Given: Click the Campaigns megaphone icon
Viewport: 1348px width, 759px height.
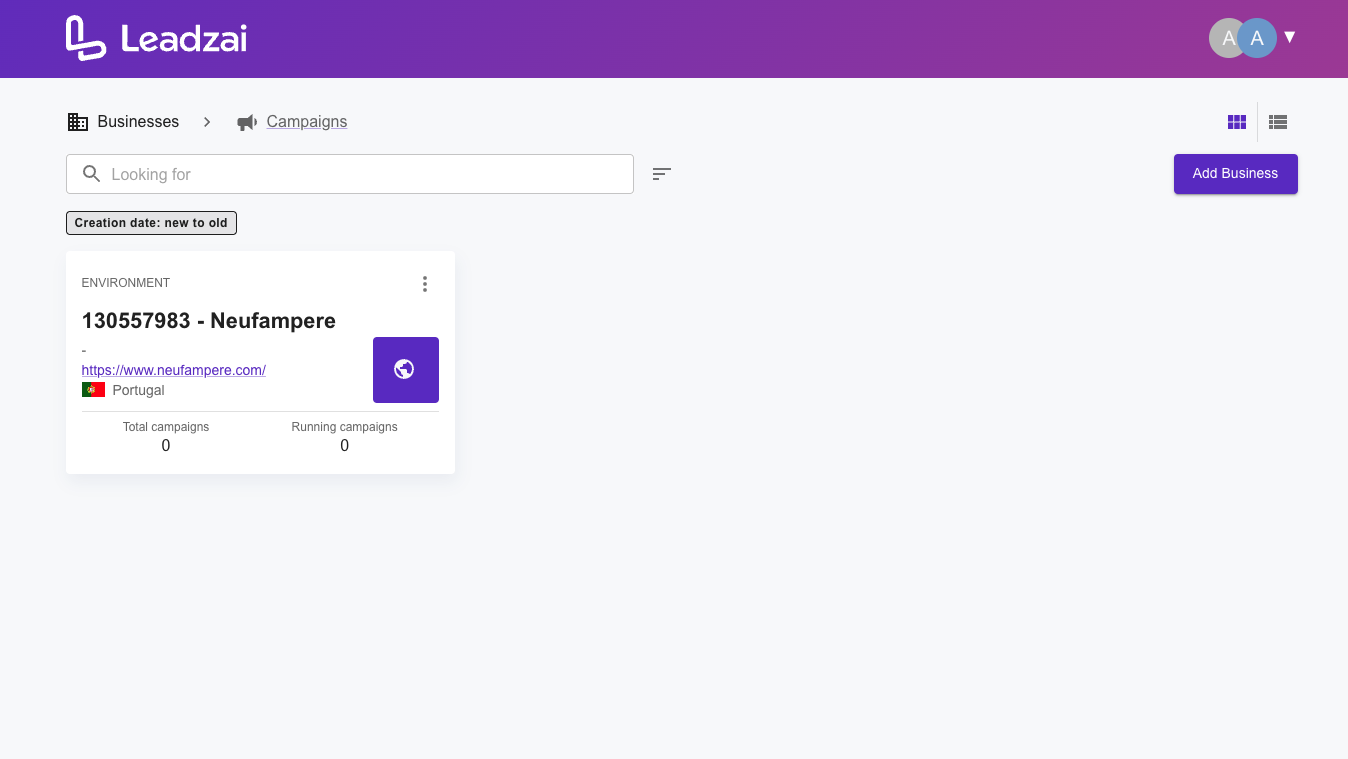Looking at the screenshot, I should tap(247, 122).
